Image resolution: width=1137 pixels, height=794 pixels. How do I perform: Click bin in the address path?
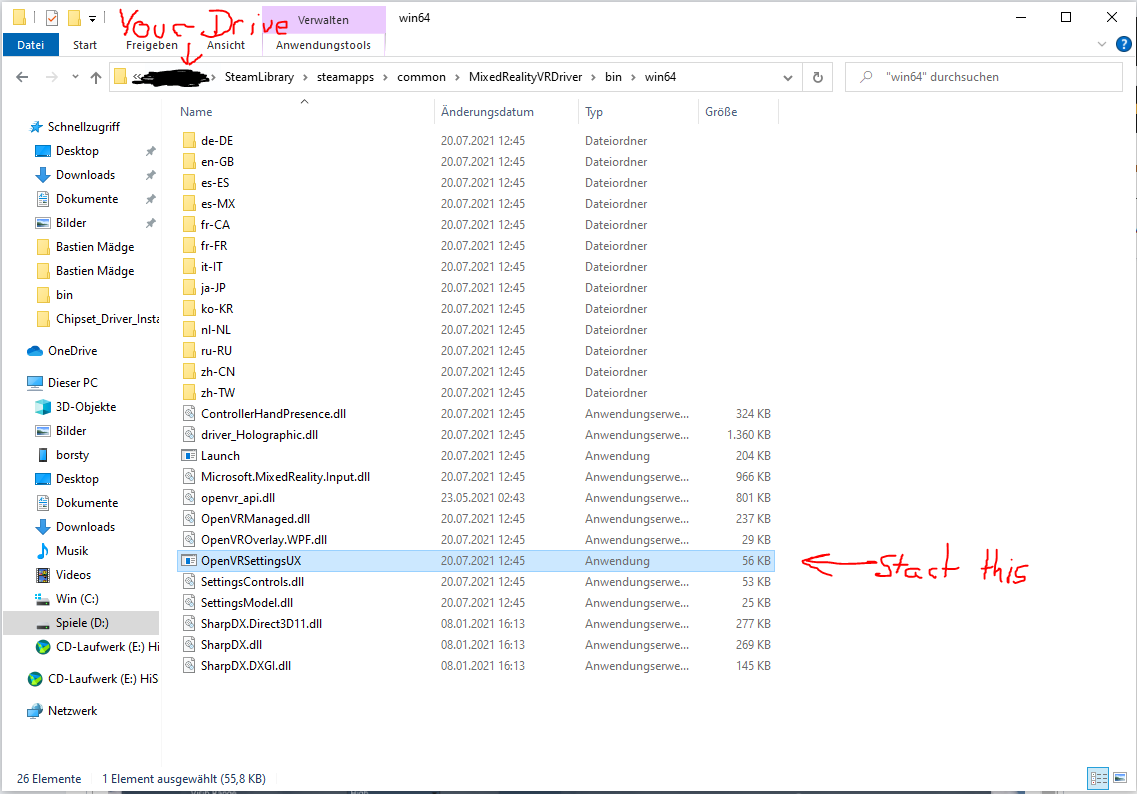click(x=613, y=77)
